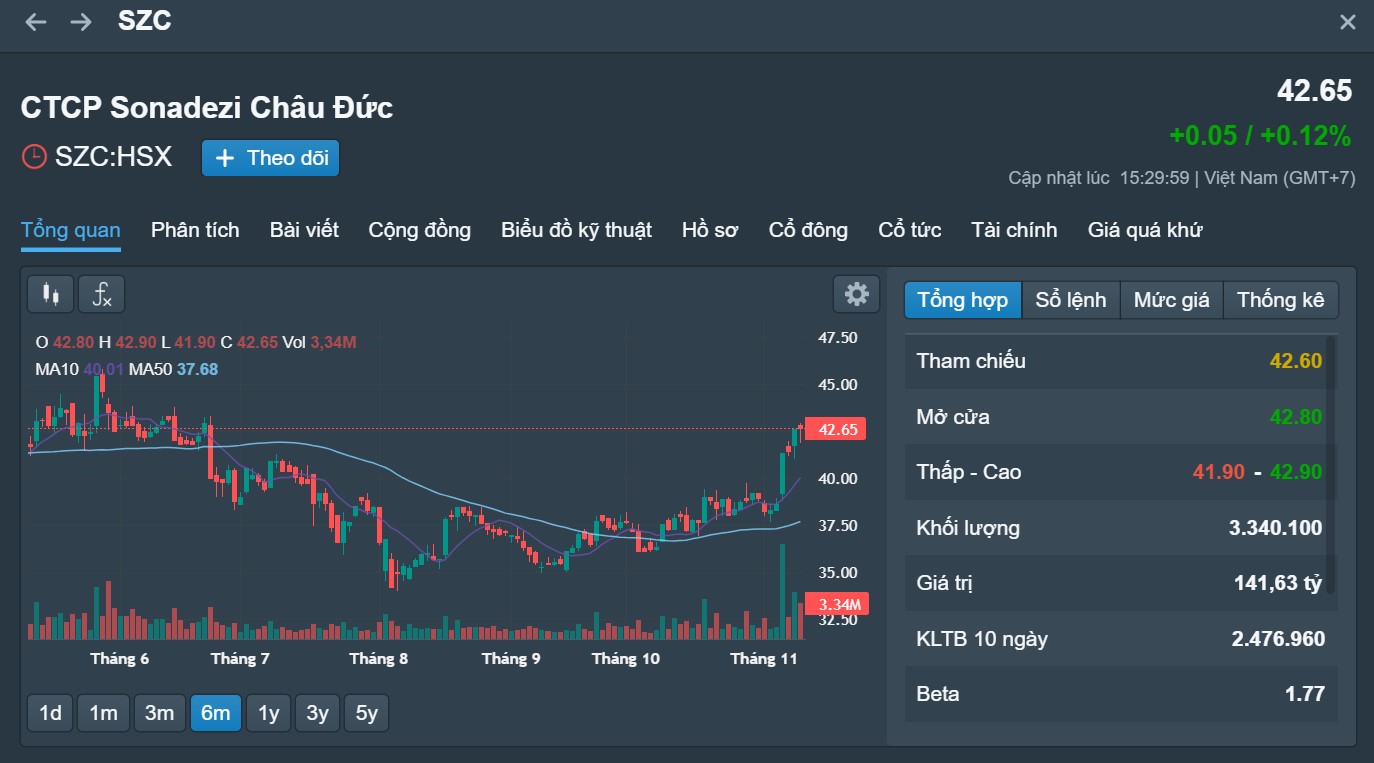Click the company name CTCP Sonadezi Châu Đức
Image resolution: width=1374 pixels, height=763 pixels.
(x=207, y=107)
